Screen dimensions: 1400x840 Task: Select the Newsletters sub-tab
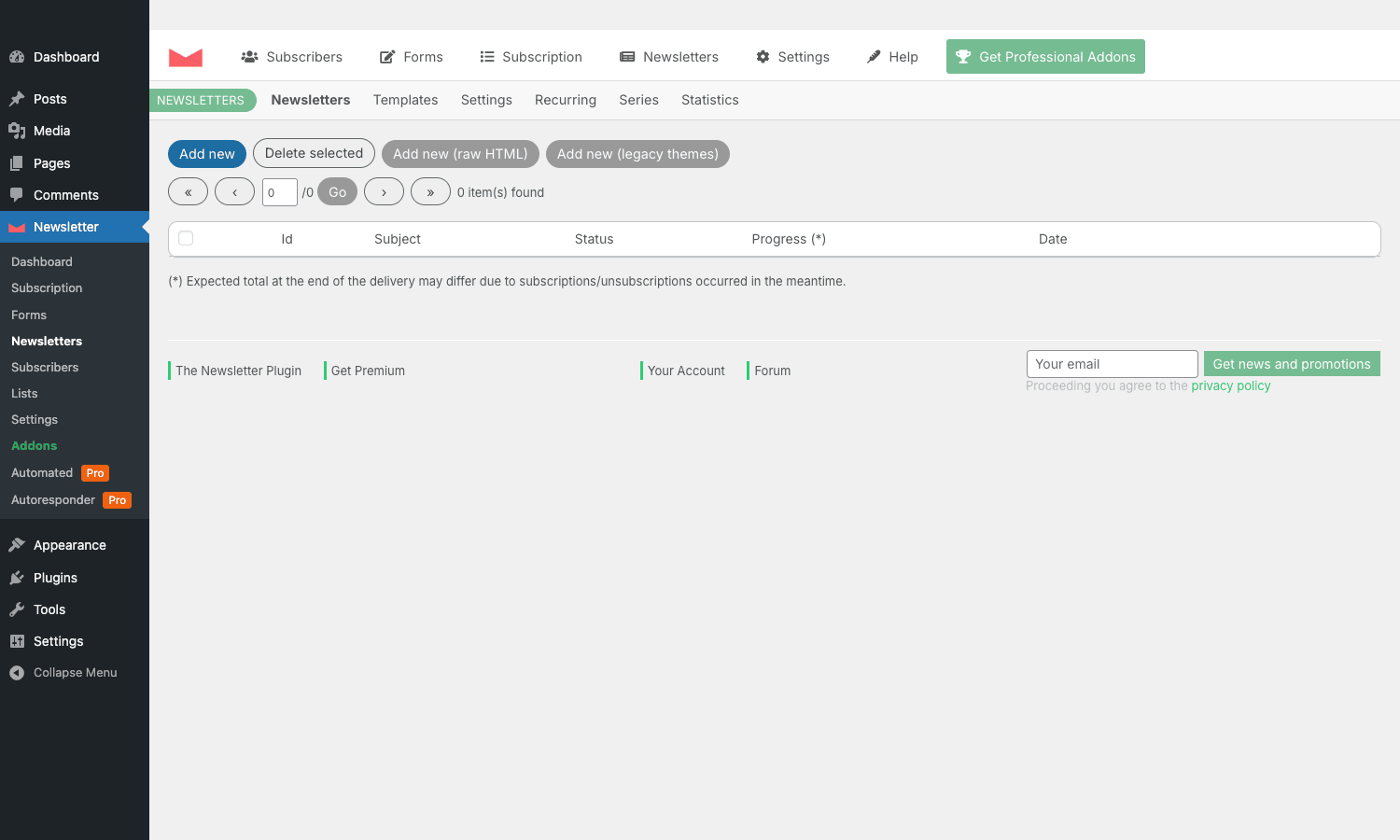click(x=311, y=100)
